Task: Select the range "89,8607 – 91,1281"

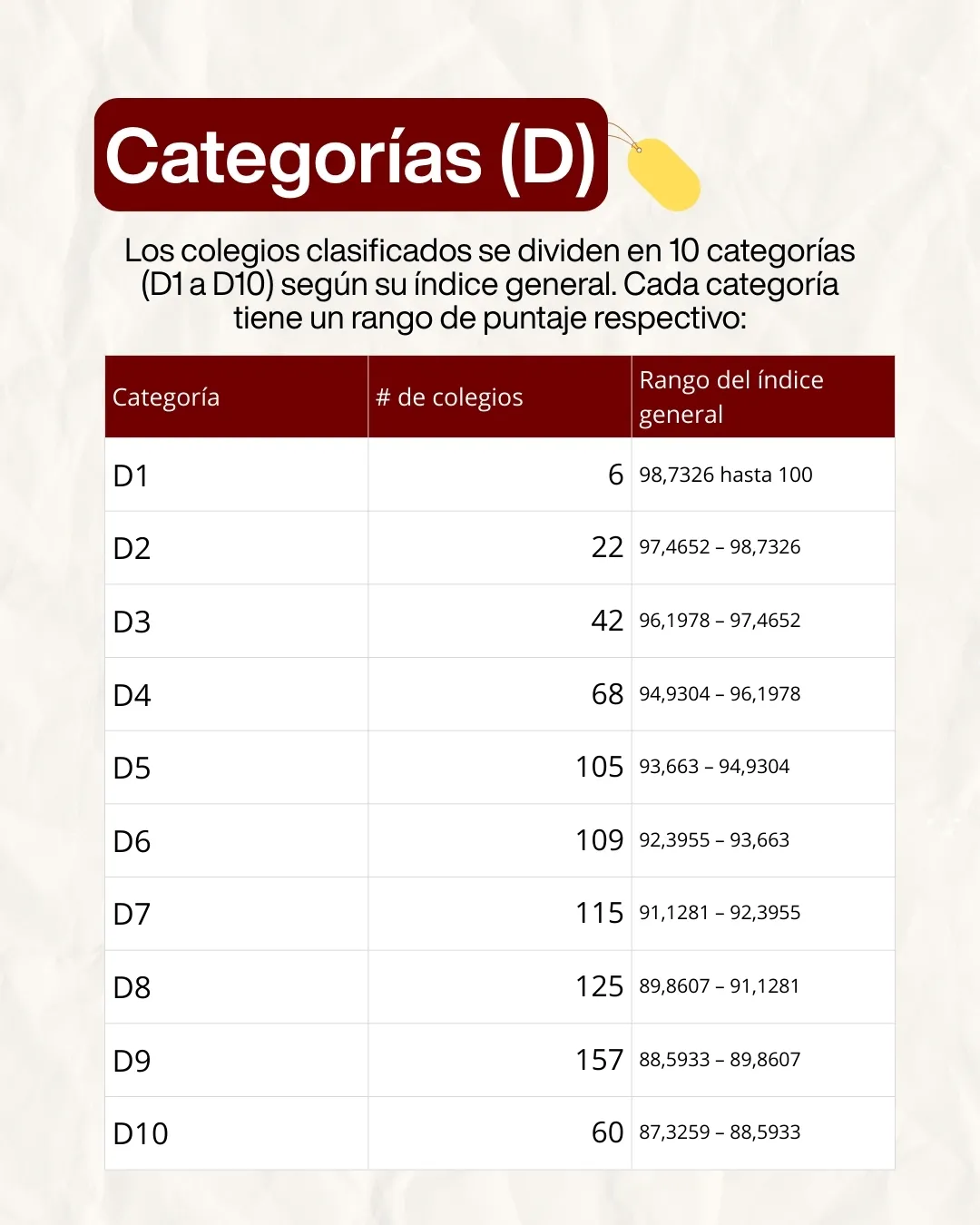Action: tap(719, 986)
